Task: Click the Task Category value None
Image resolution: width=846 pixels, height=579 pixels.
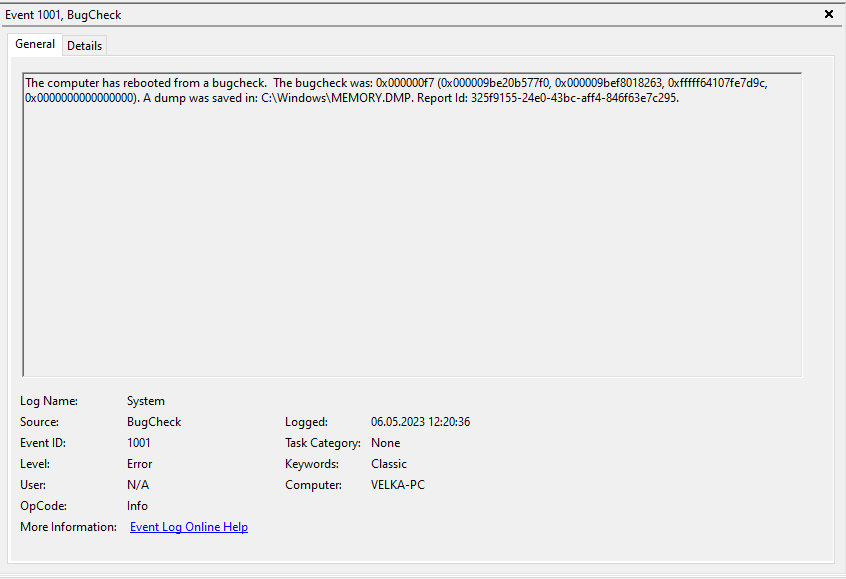Action: (x=385, y=443)
